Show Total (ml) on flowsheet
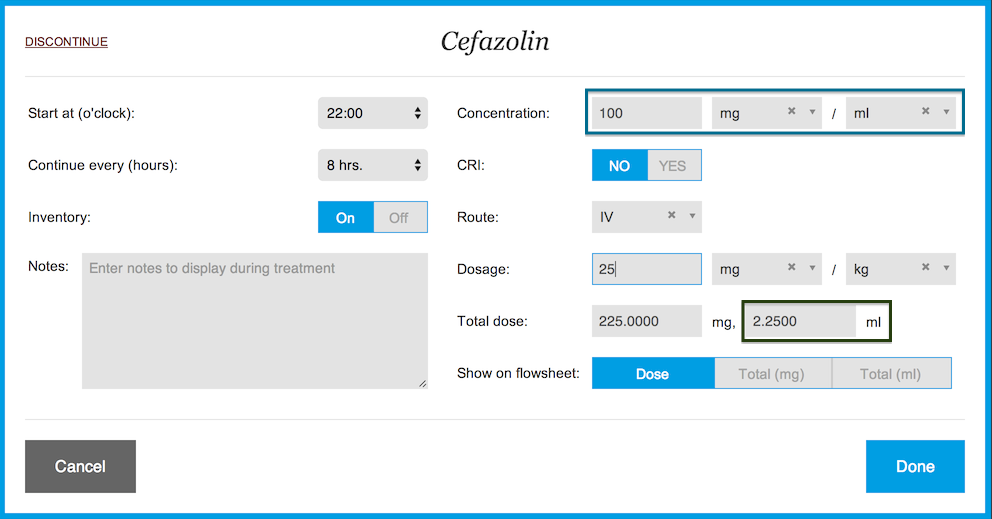 coord(891,374)
